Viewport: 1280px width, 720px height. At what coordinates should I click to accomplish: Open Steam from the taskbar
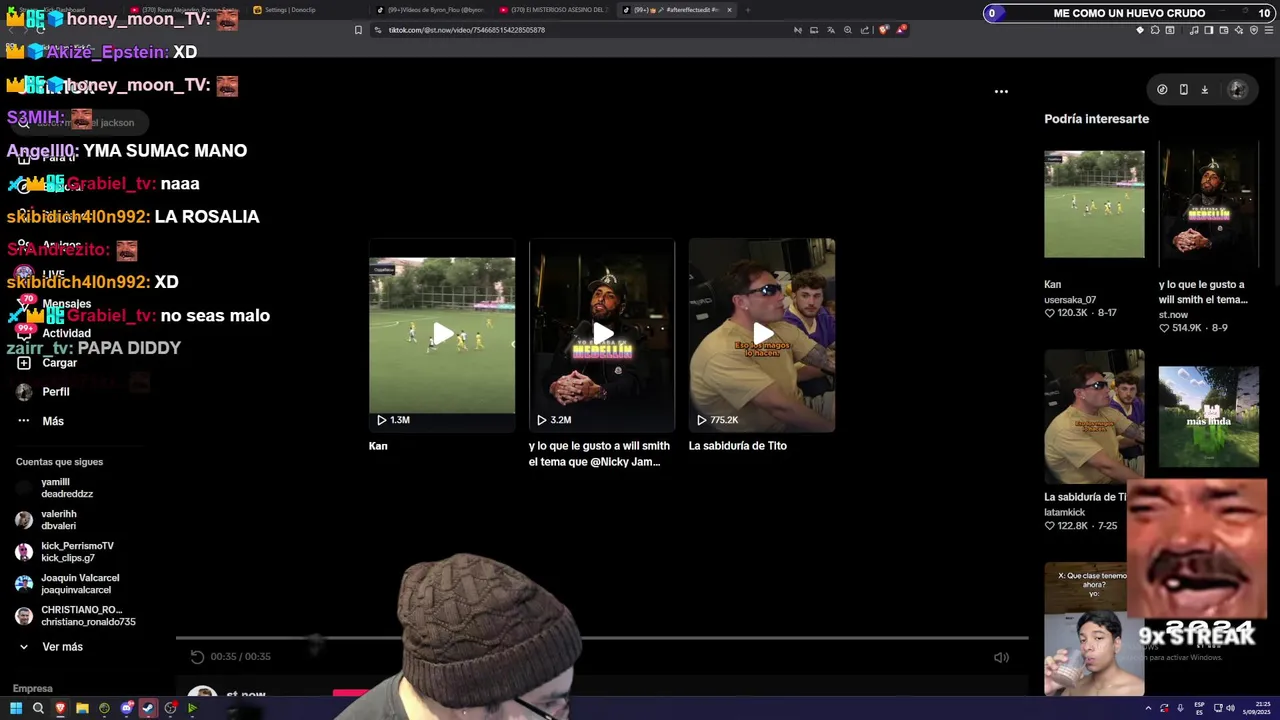(148, 708)
